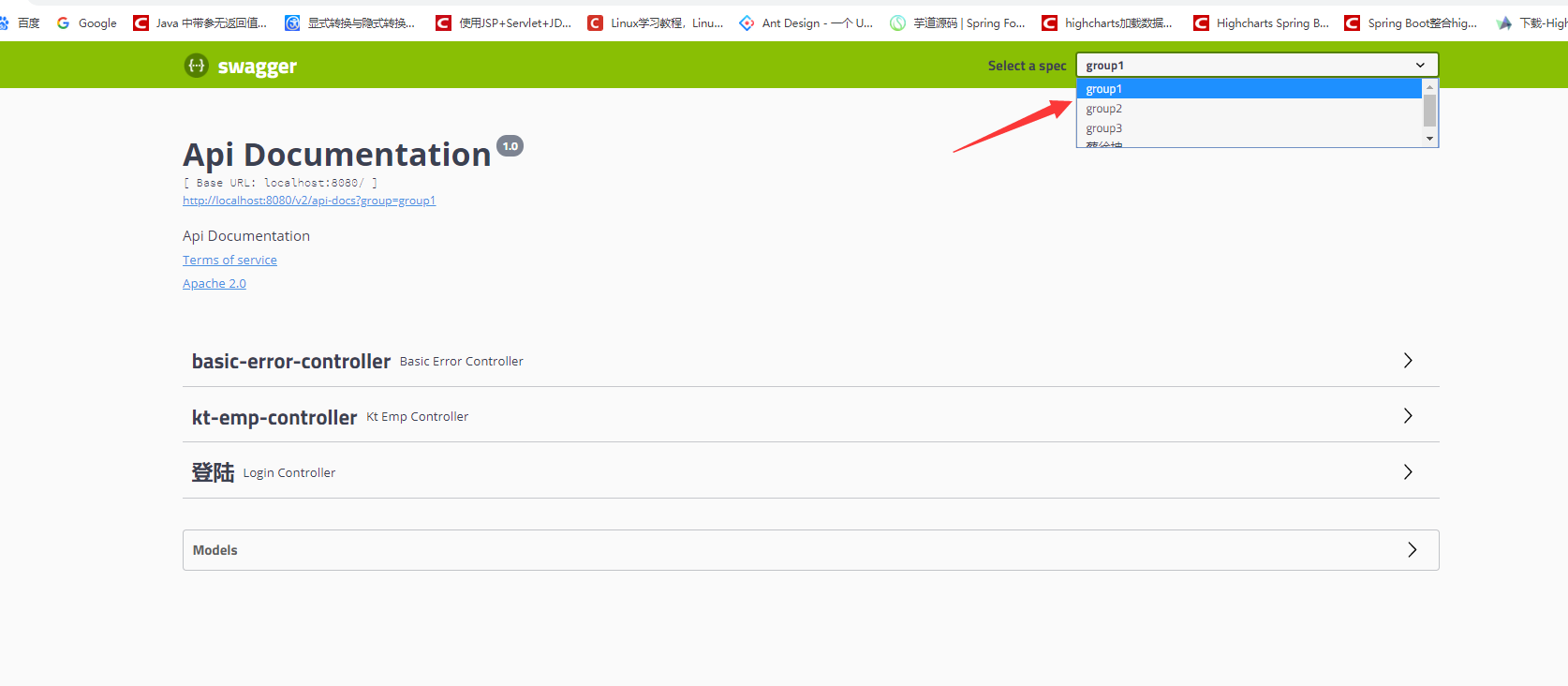Click the Kt Emp Controller description
The height and width of the screenshot is (686, 1568).
pos(418,416)
